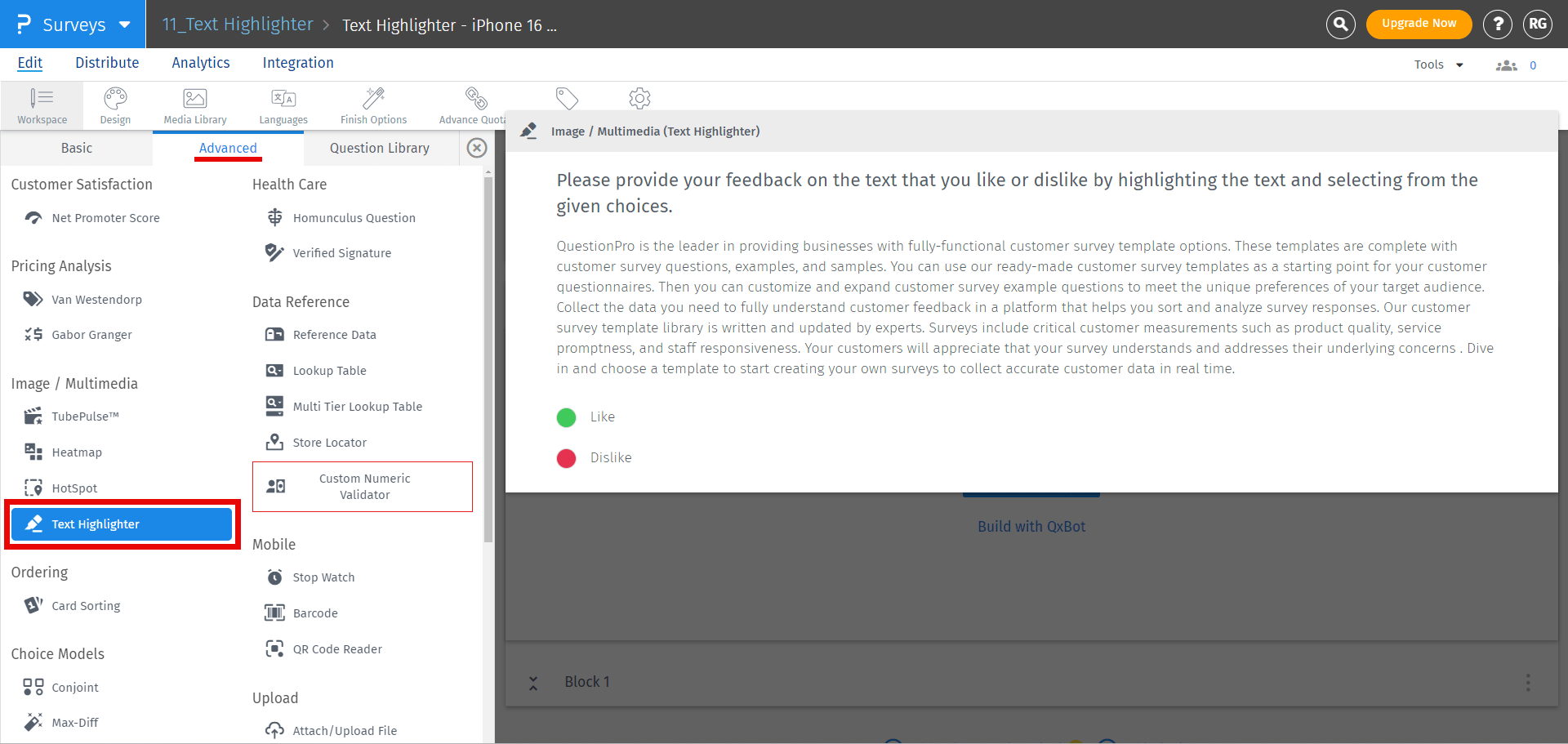This screenshot has width=1568, height=744.
Task: Open Finish Options tool
Action: pos(373,105)
